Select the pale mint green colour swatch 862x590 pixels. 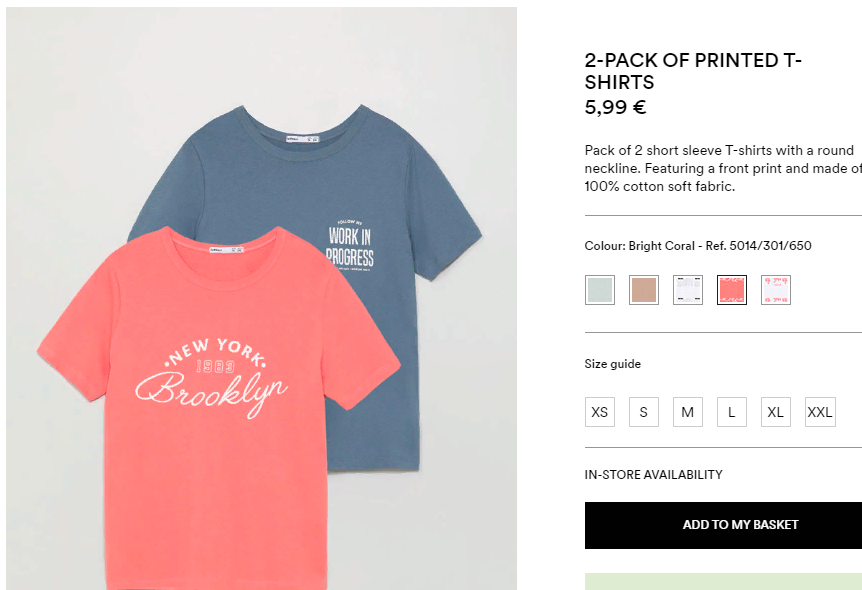pos(600,290)
